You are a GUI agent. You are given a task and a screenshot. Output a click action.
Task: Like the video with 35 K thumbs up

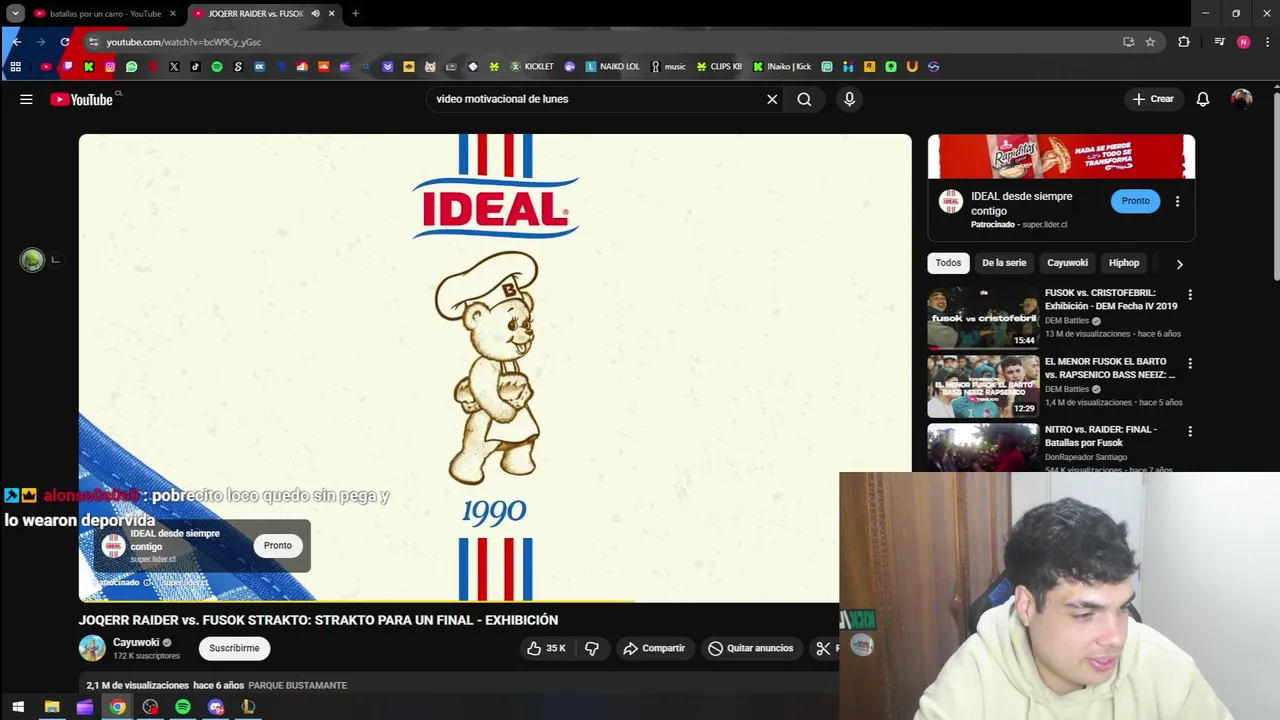pos(547,648)
